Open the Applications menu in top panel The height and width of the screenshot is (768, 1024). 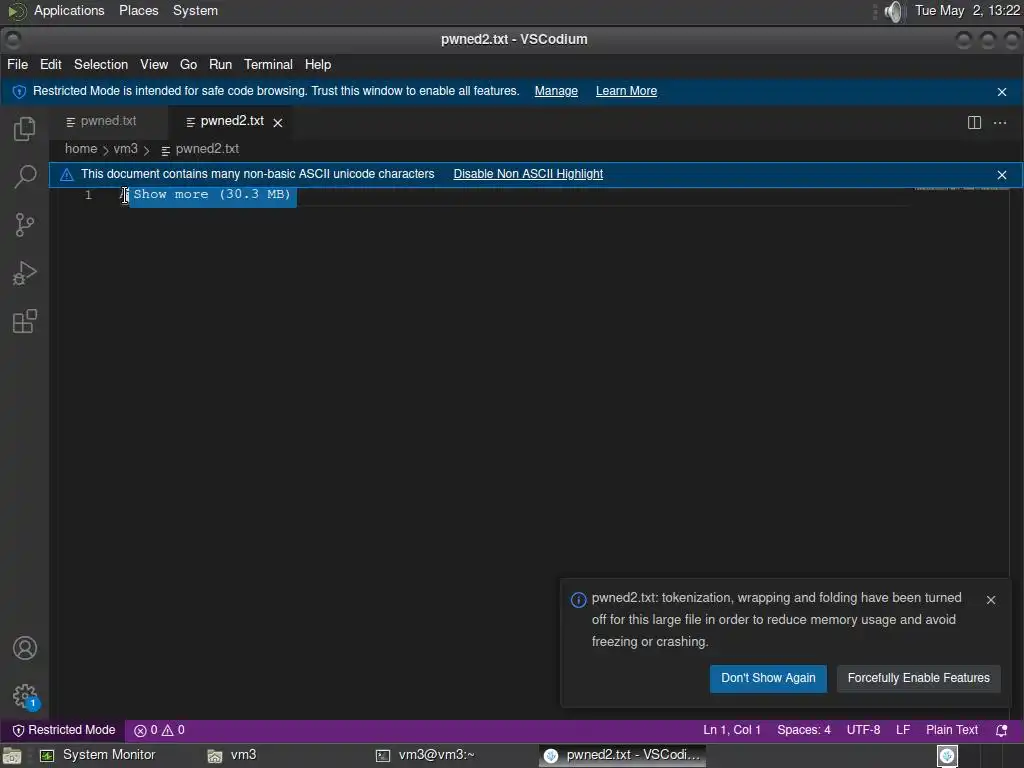point(69,11)
